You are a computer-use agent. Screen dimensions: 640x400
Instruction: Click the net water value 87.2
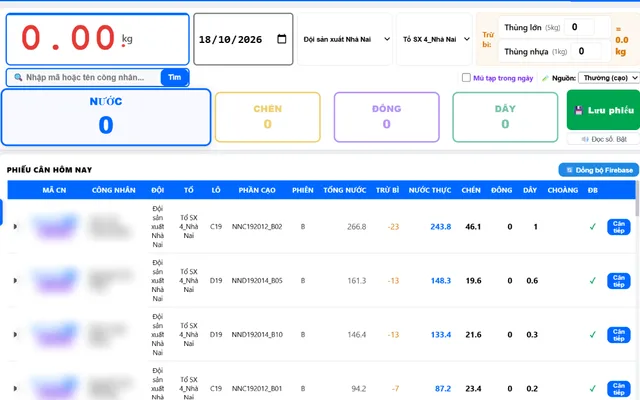[x=443, y=389]
